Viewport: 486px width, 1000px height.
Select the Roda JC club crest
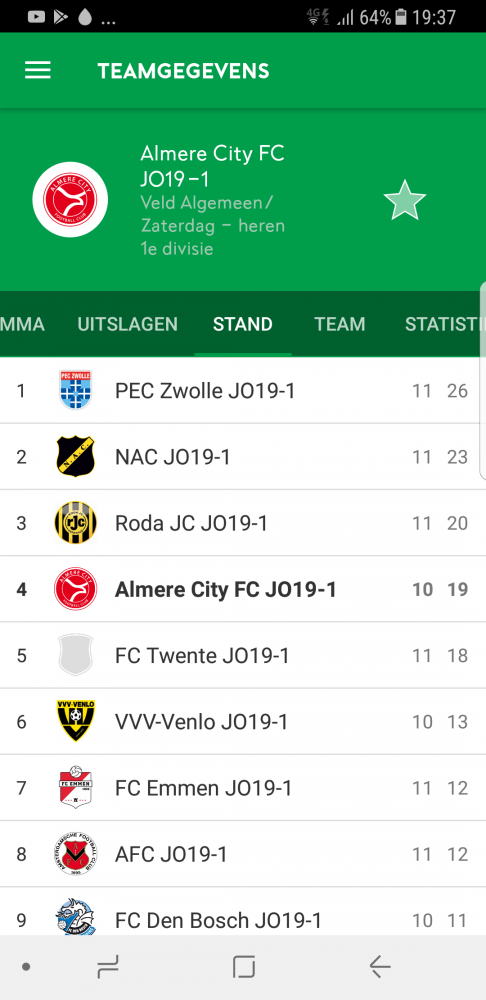[x=75, y=523]
